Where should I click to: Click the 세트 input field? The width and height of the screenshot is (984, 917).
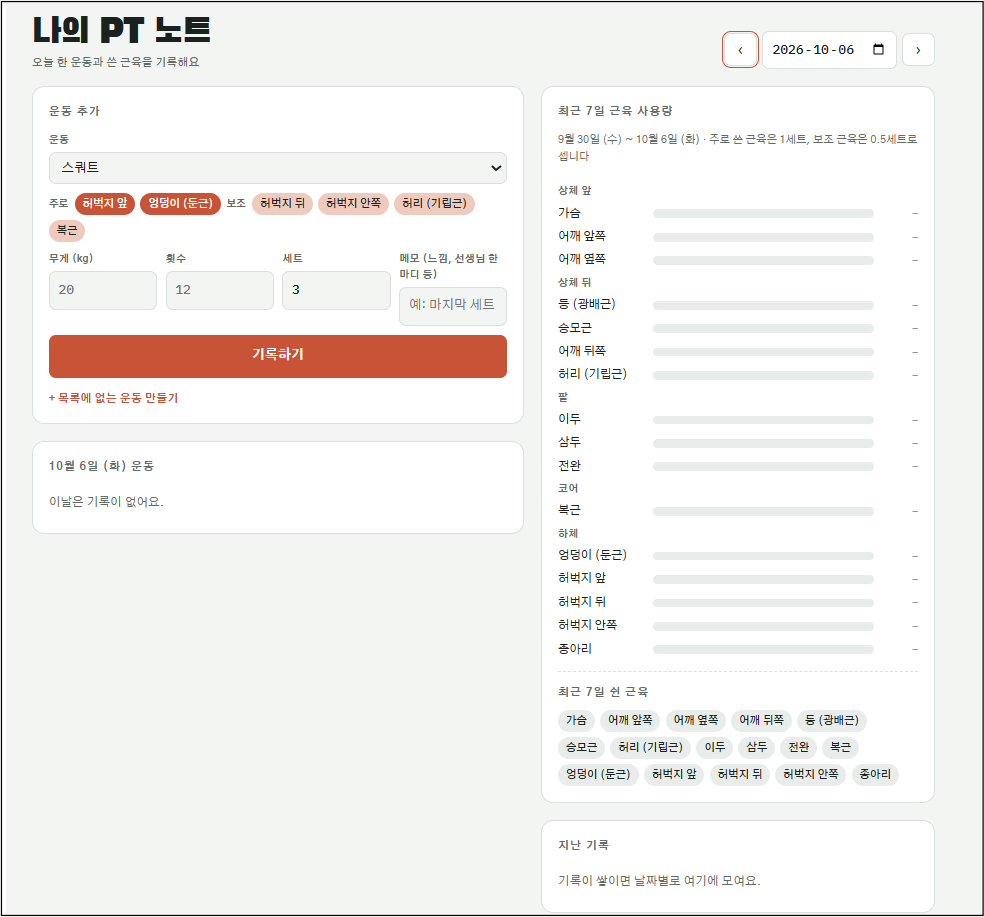[336, 290]
